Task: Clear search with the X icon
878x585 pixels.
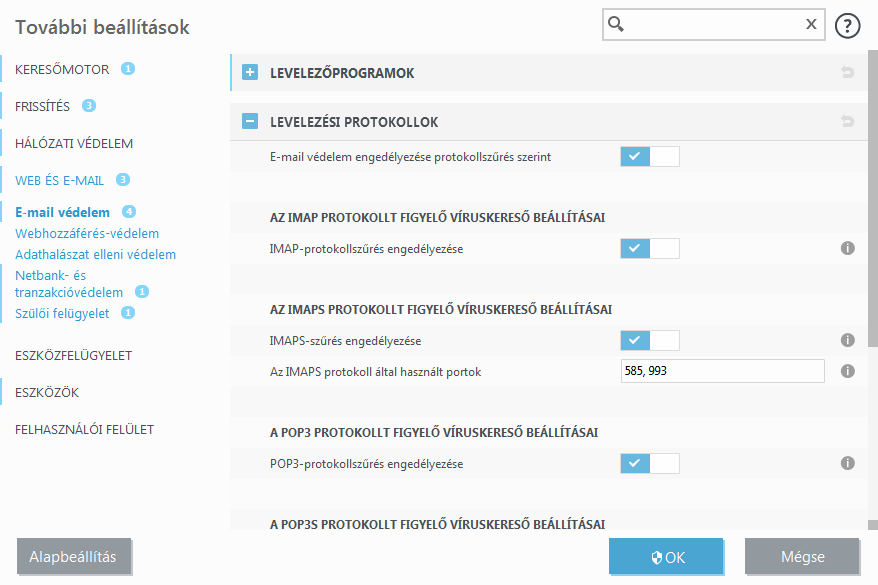Action: coord(811,24)
